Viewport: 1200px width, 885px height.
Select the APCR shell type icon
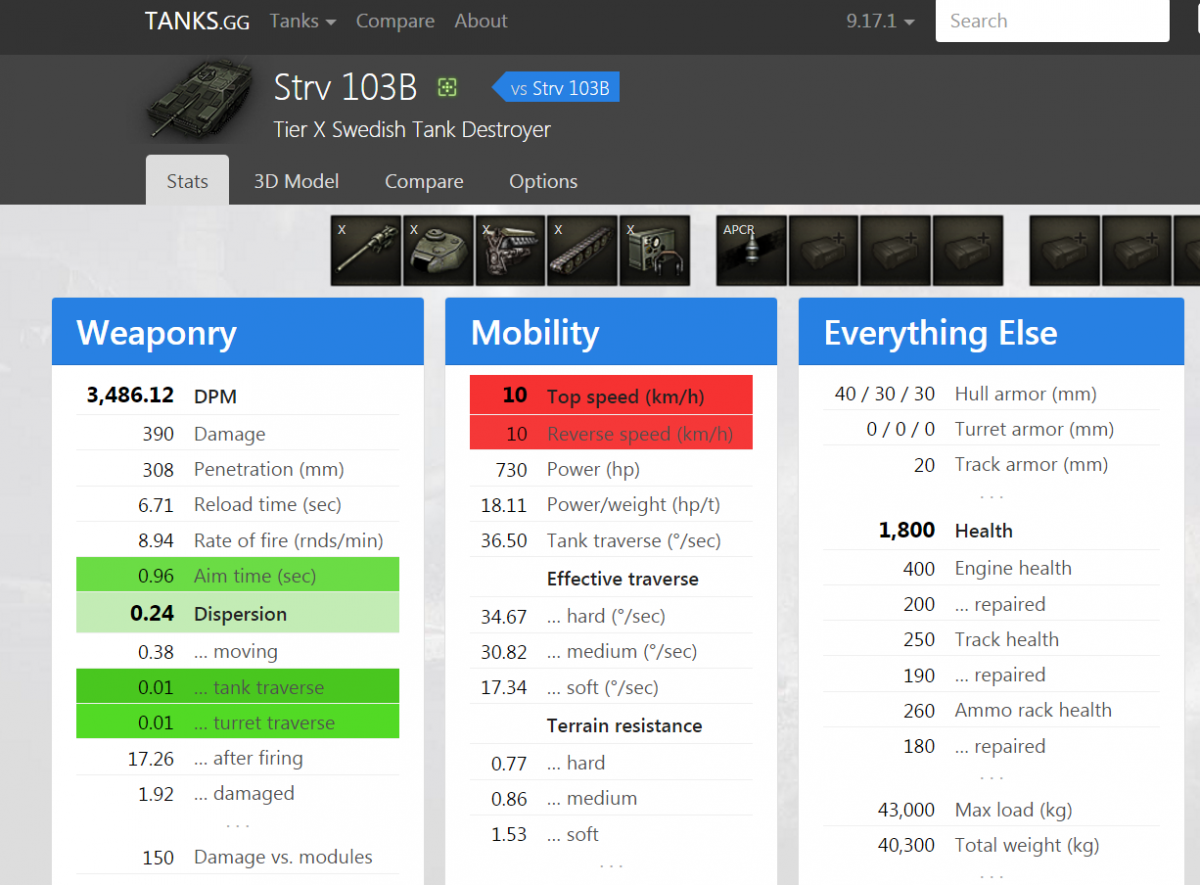pyautogui.click(x=752, y=251)
